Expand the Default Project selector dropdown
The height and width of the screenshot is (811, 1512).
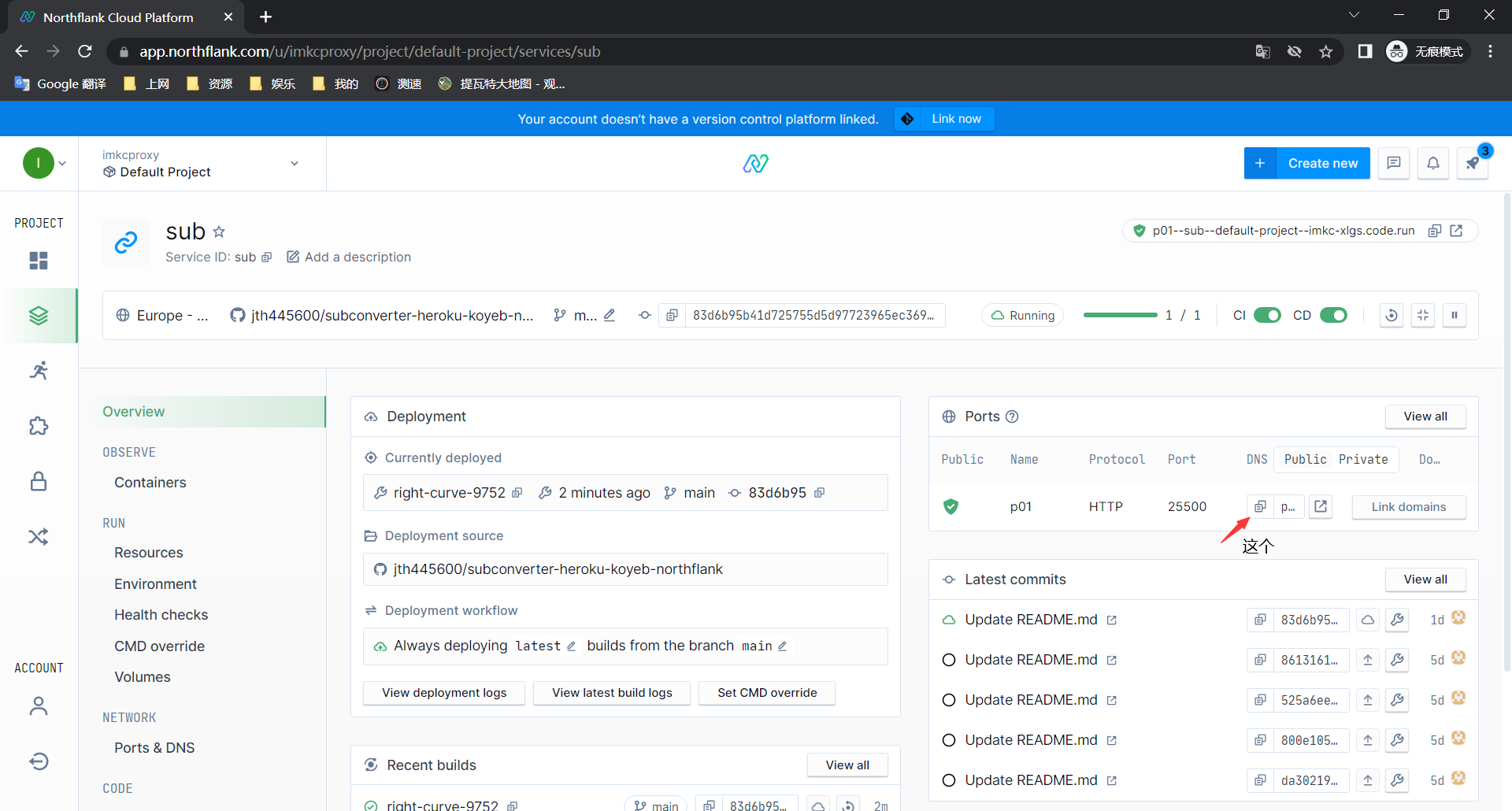pyautogui.click(x=294, y=164)
